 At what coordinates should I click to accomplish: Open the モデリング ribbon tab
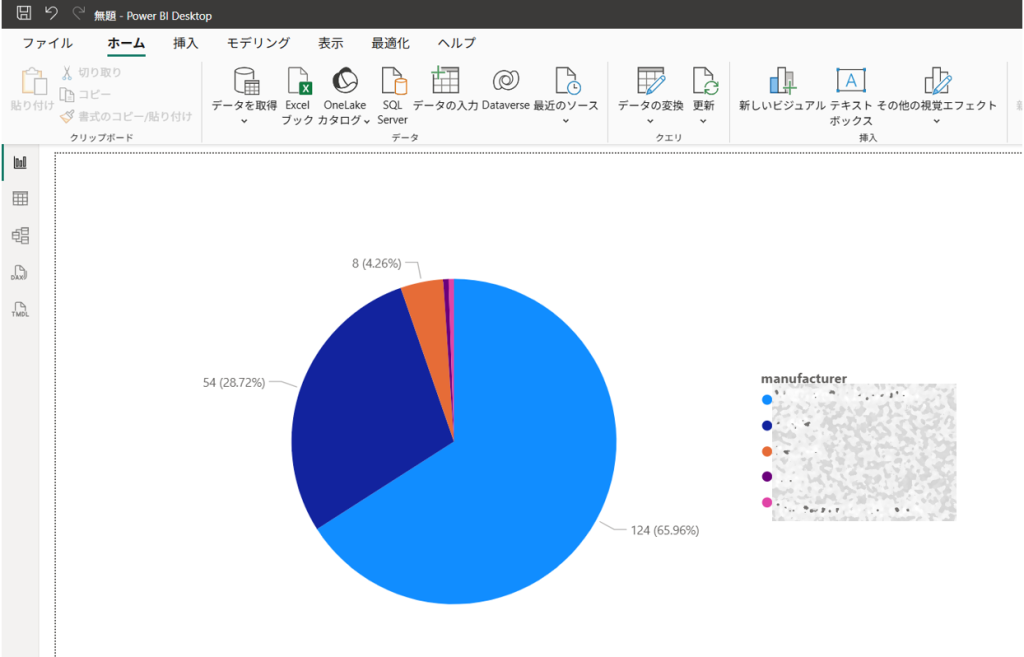coord(258,43)
